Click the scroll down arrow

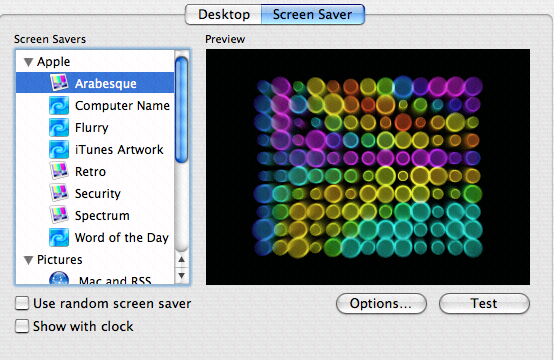(x=182, y=275)
